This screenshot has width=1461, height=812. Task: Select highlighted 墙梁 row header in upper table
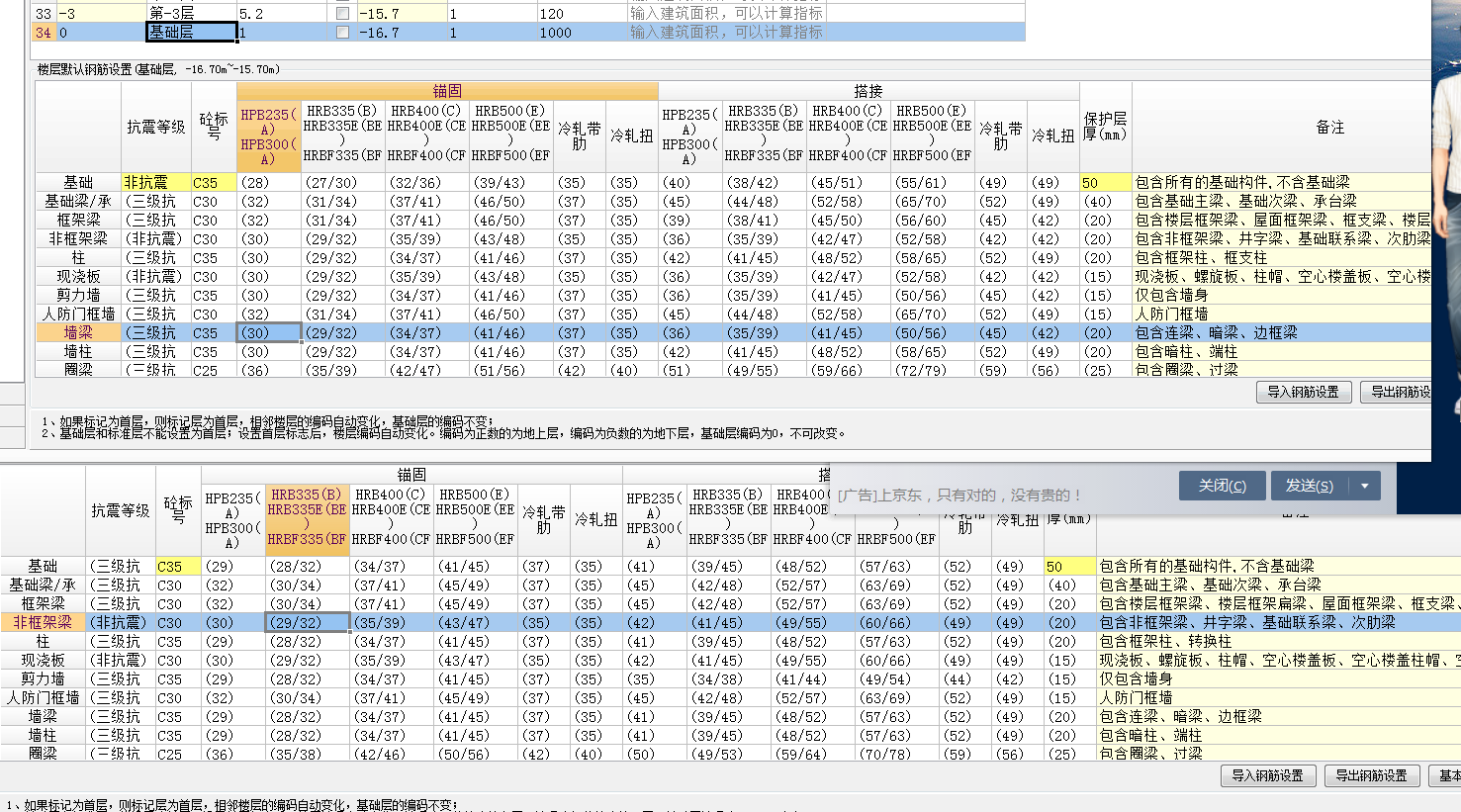coord(78,333)
